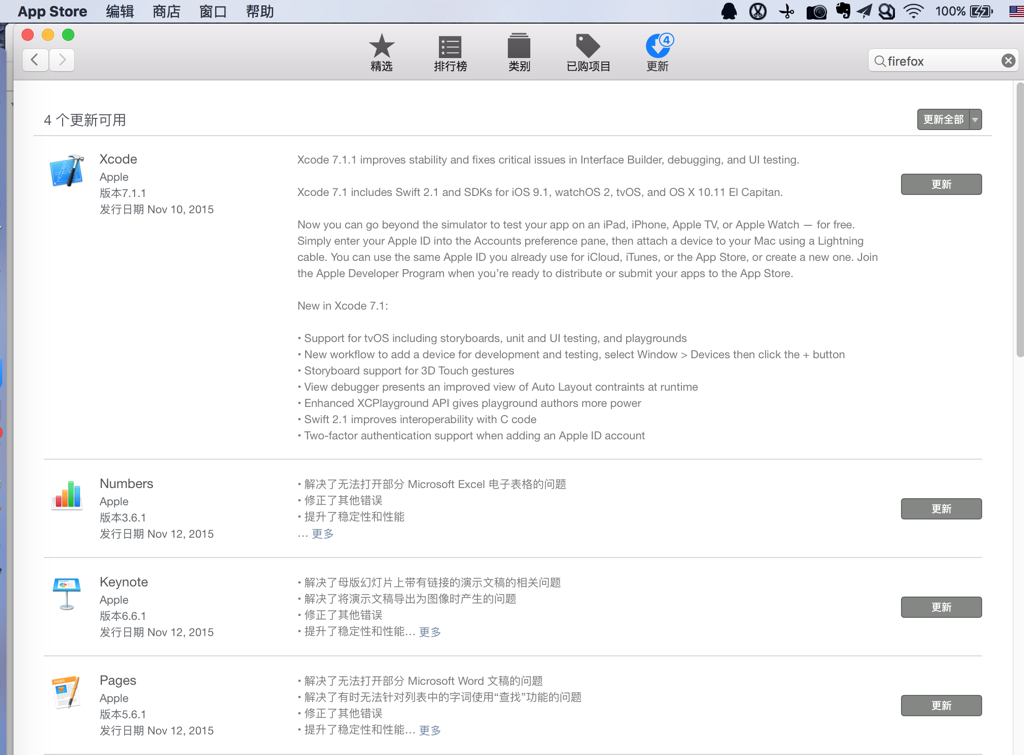Click the Numbers app icon
1024x755 pixels.
tap(67, 494)
